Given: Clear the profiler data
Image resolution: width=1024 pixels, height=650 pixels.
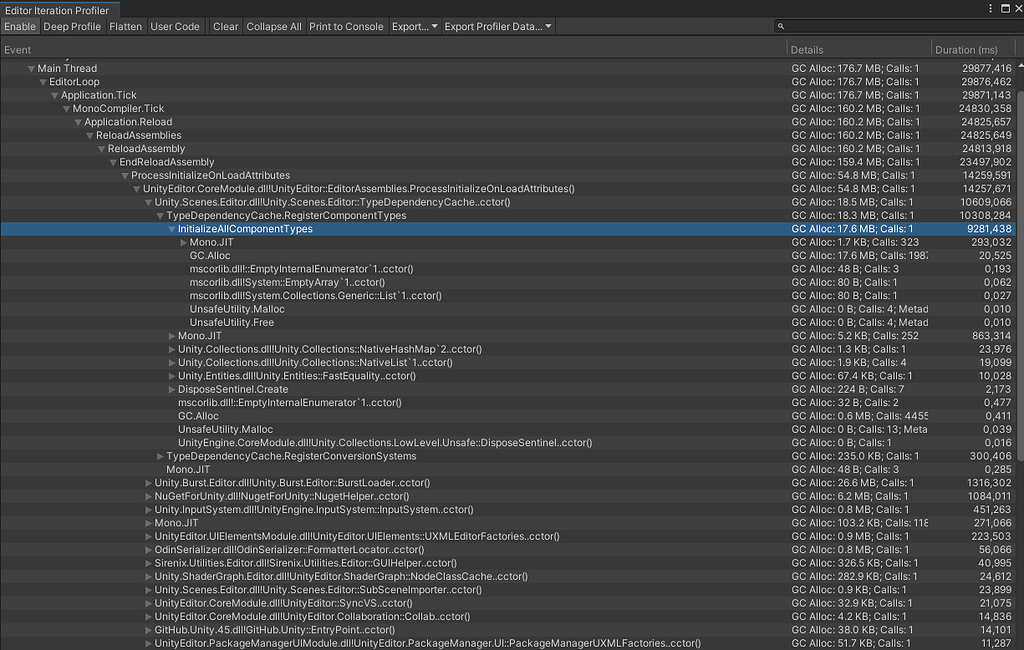Looking at the screenshot, I should tap(225, 26).
